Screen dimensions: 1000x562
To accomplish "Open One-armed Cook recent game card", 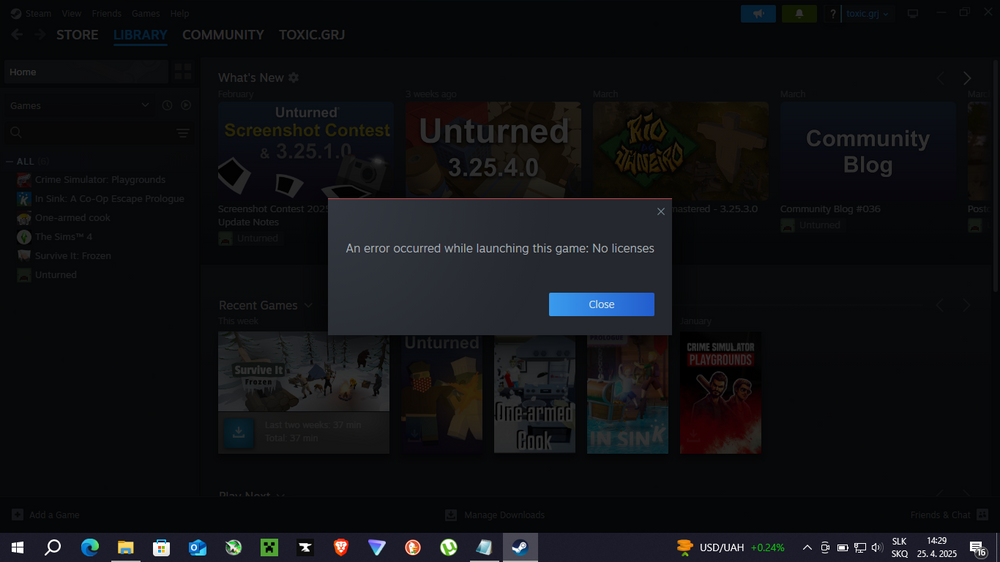I will (534, 396).
